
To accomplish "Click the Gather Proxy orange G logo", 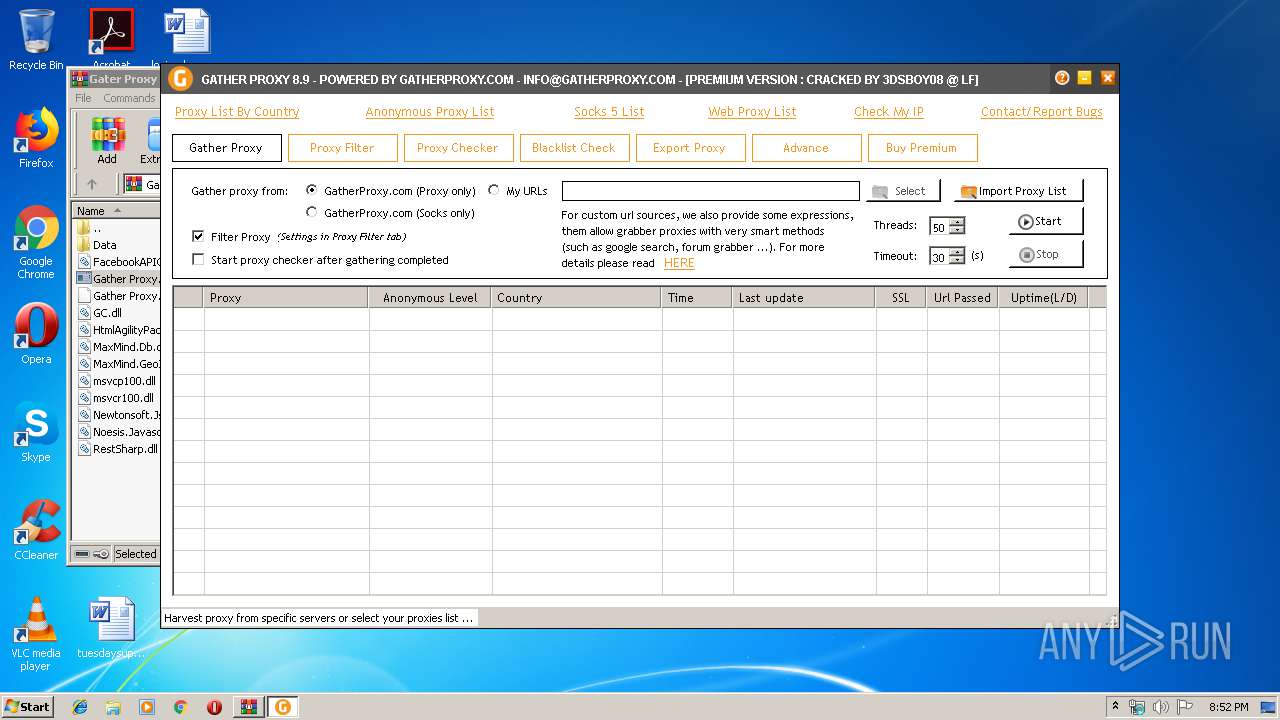I will [x=180, y=79].
